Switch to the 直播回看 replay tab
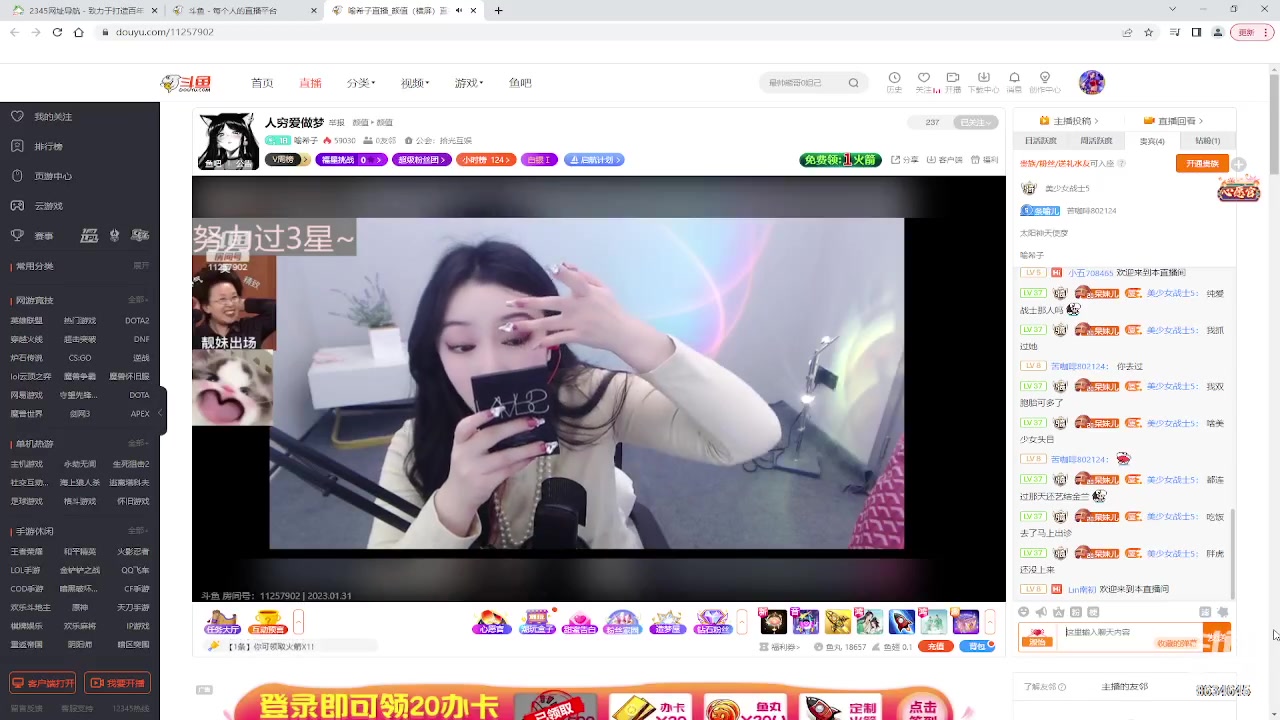 pyautogui.click(x=1177, y=120)
